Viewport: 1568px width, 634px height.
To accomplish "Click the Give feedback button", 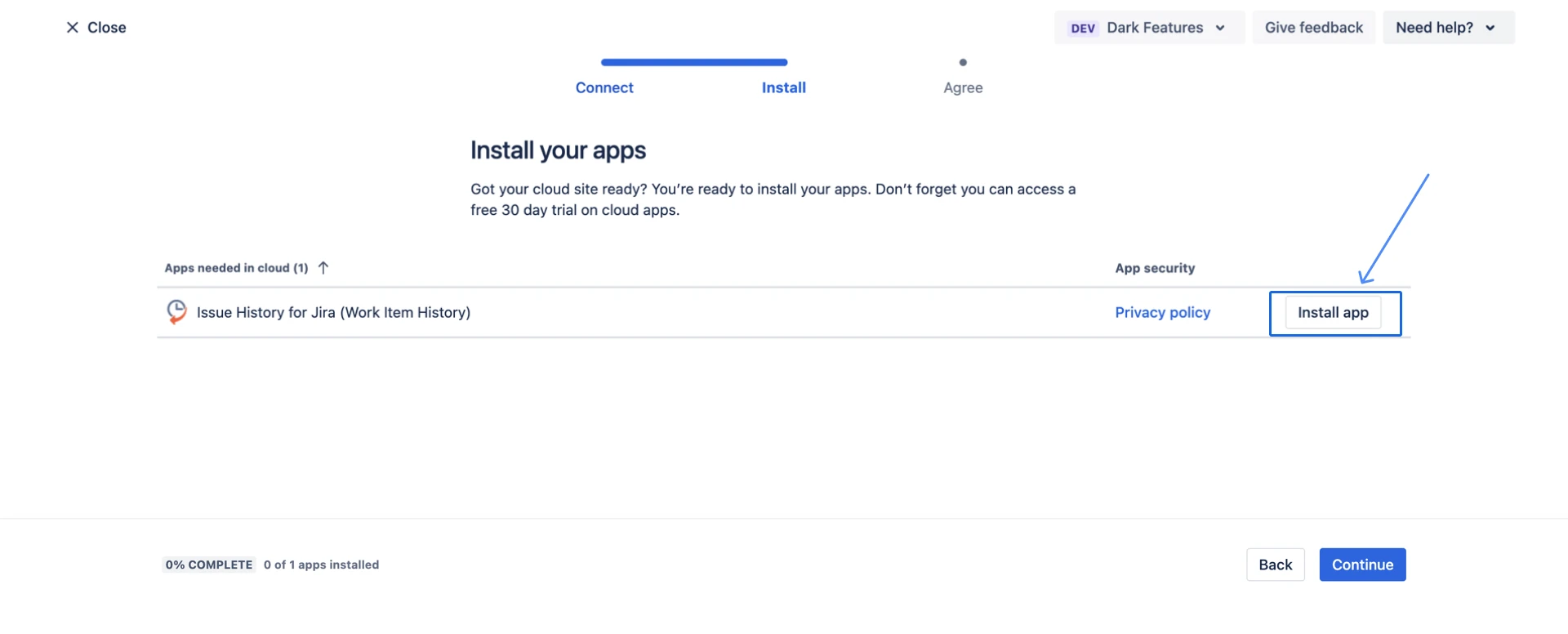I will point(1313,28).
